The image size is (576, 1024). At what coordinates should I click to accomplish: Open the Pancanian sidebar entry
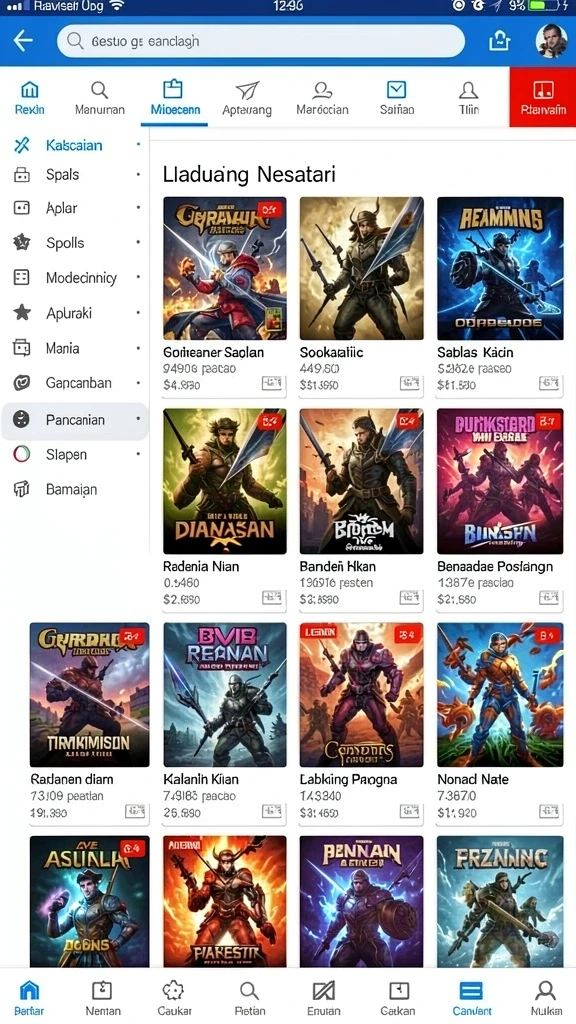click(75, 420)
